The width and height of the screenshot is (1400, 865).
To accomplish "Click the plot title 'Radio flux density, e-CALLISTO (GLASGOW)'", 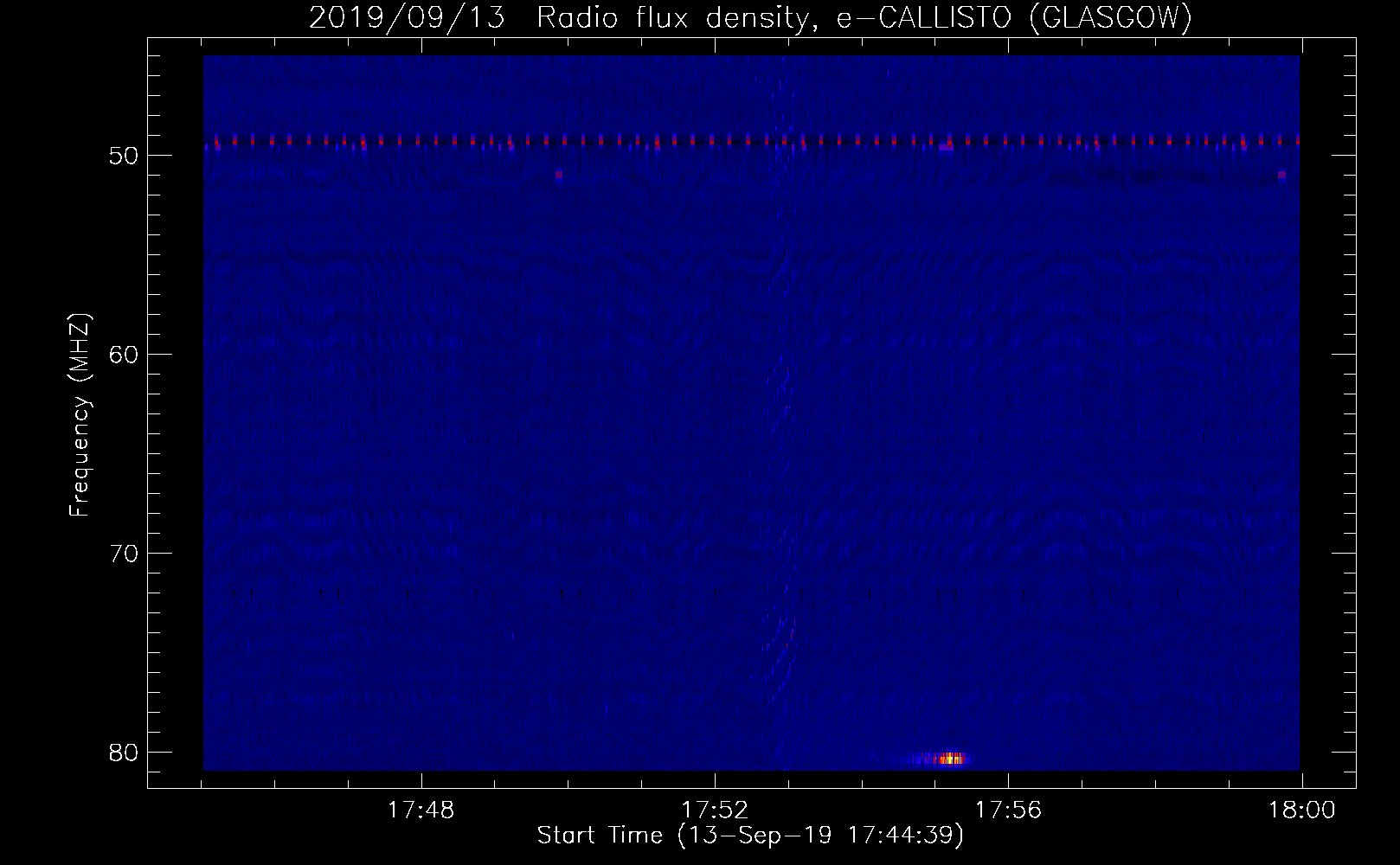I will click(x=865, y=18).
